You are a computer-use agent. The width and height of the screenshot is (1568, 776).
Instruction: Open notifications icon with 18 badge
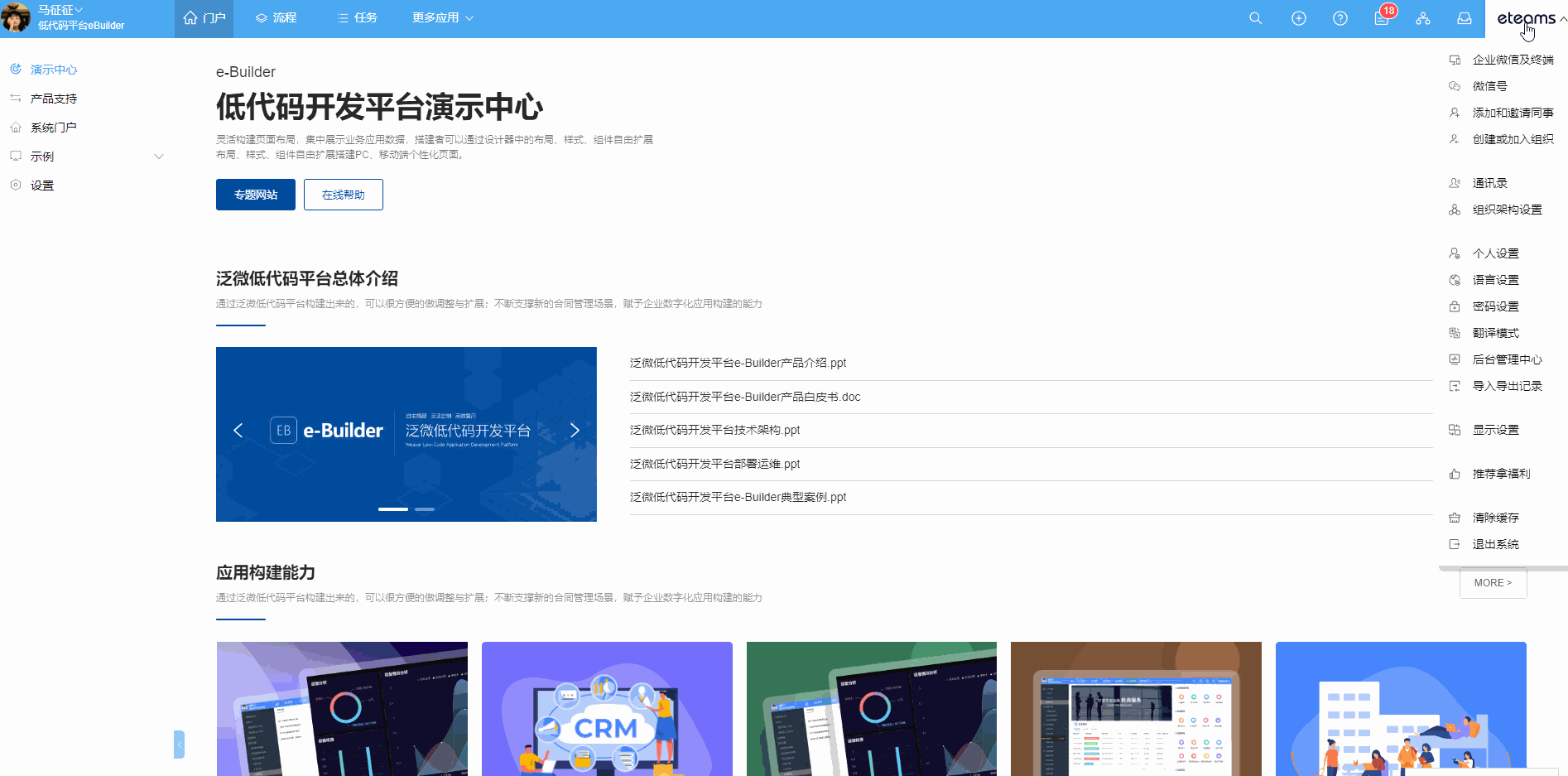pyautogui.click(x=1383, y=17)
